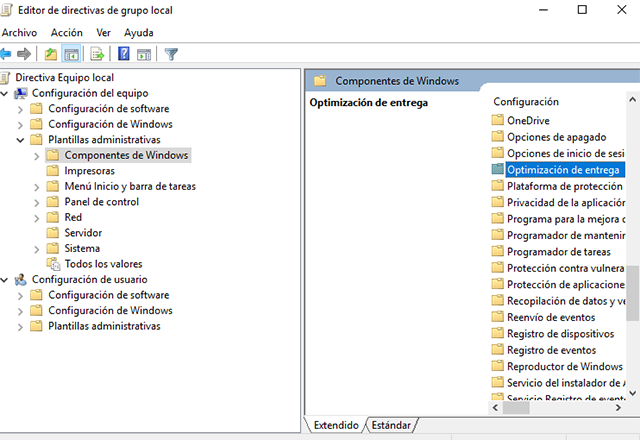Open the OneDrive folder in the list
640x440 pixels.
click(x=529, y=121)
